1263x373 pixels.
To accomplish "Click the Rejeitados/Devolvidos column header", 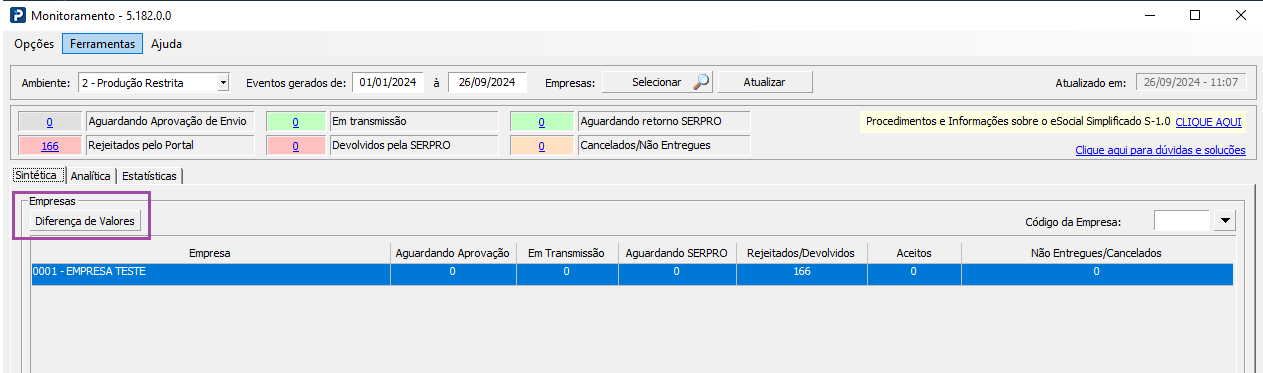I will tap(801, 253).
